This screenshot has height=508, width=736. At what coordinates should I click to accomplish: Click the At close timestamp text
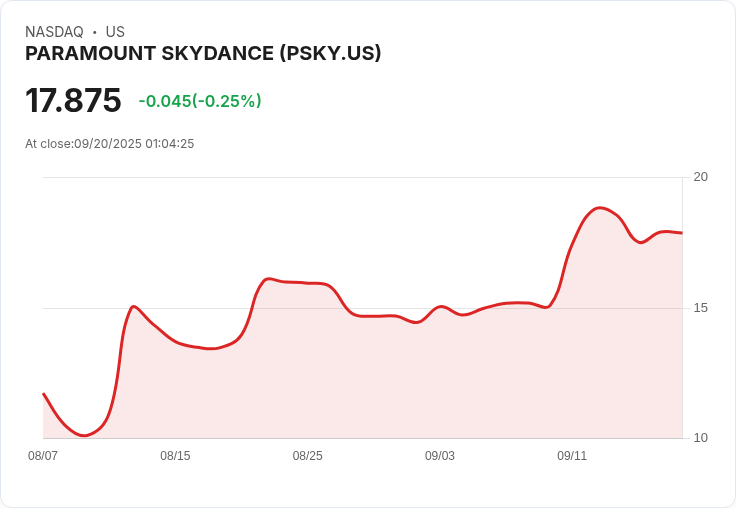click(x=109, y=144)
